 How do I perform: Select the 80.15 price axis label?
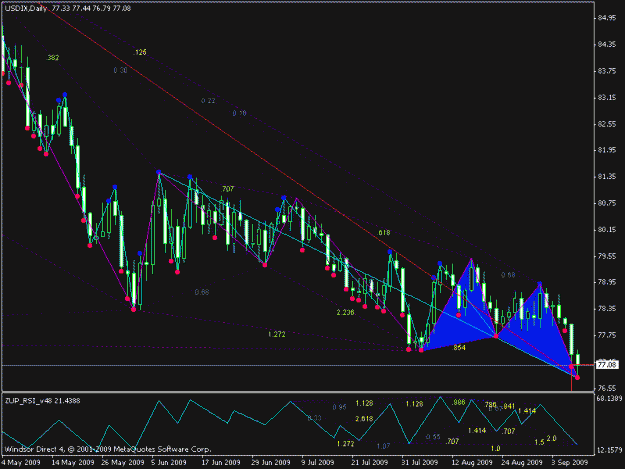click(x=607, y=230)
